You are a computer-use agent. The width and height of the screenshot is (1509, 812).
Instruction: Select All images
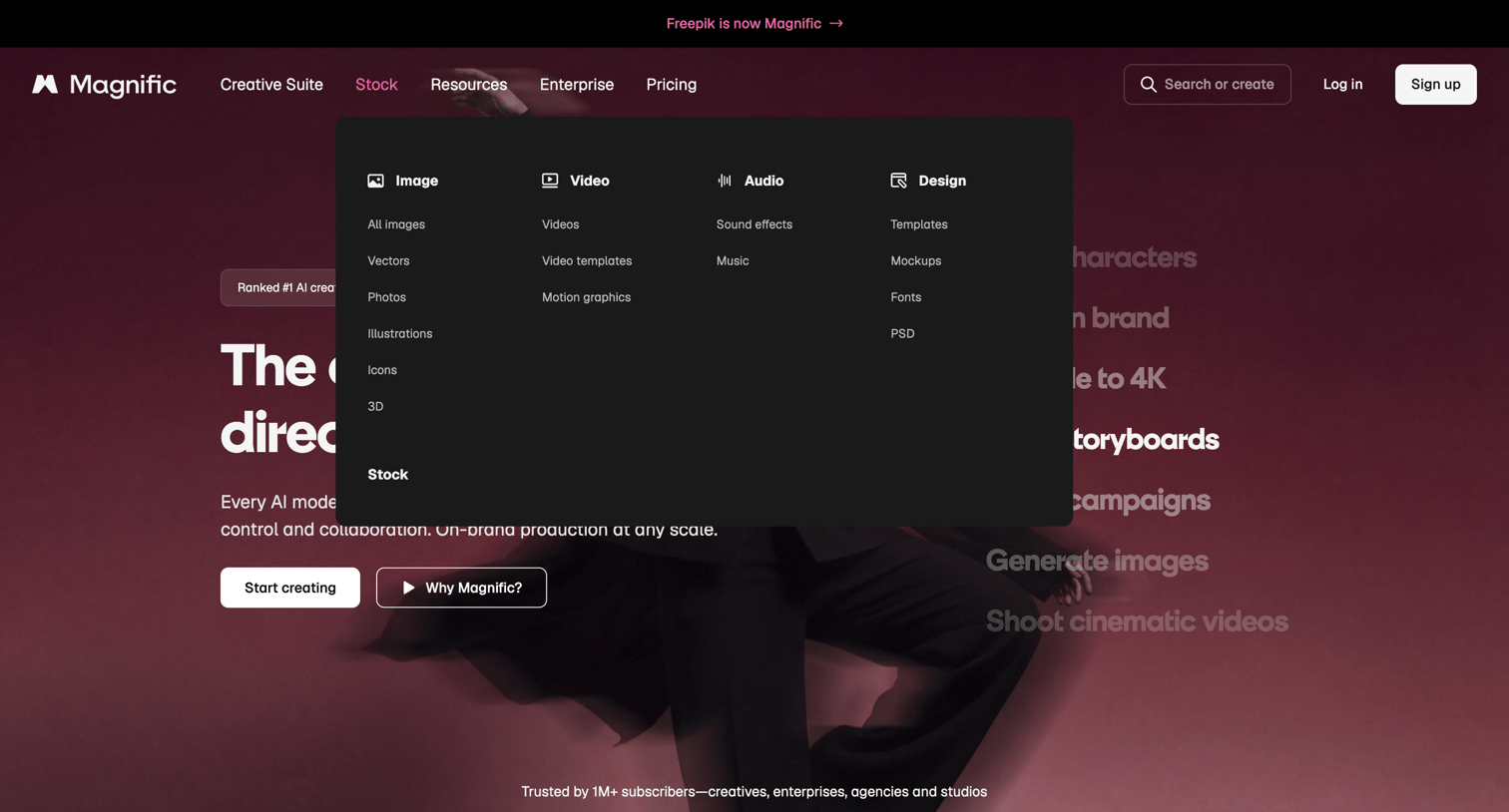point(396,224)
